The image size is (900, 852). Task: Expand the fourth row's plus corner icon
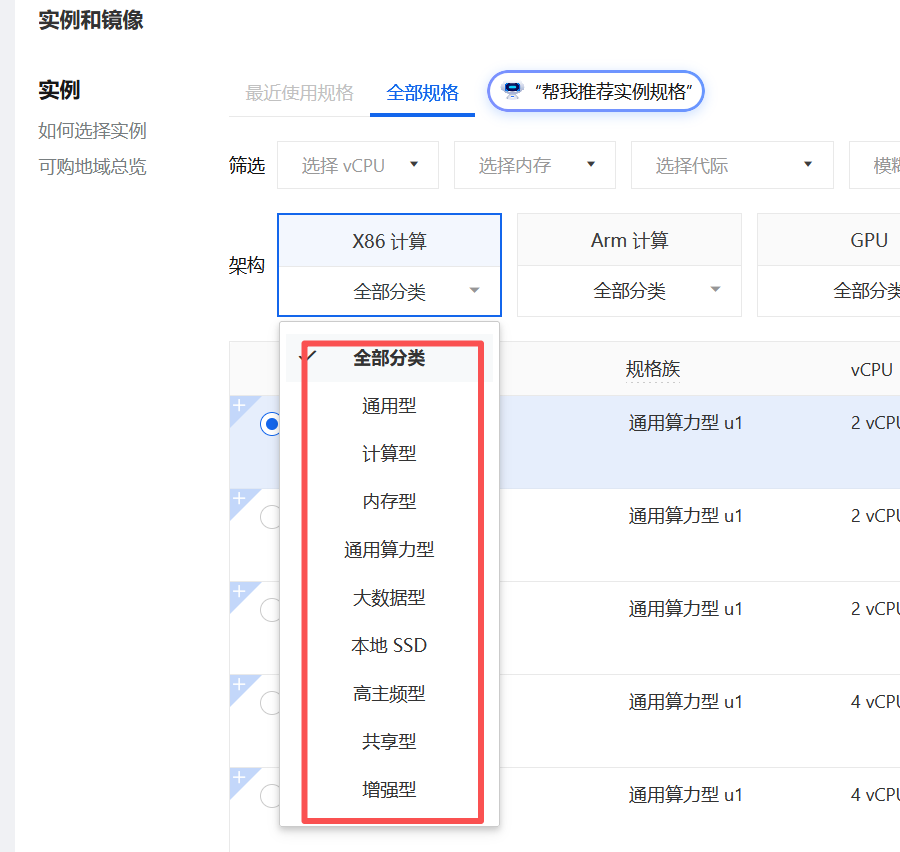(239, 684)
